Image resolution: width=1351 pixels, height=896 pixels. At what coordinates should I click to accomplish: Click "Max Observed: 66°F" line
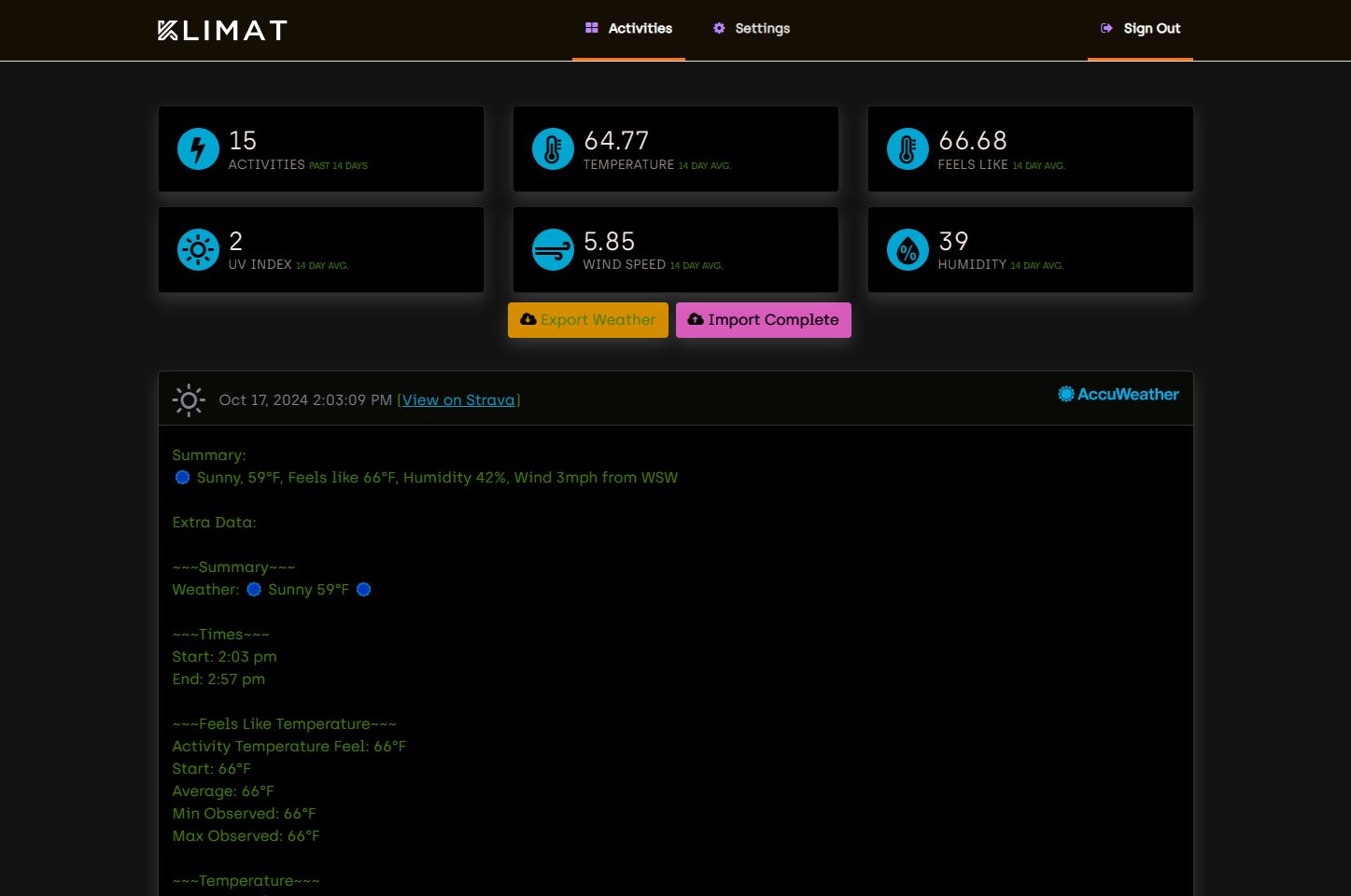(x=246, y=835)
